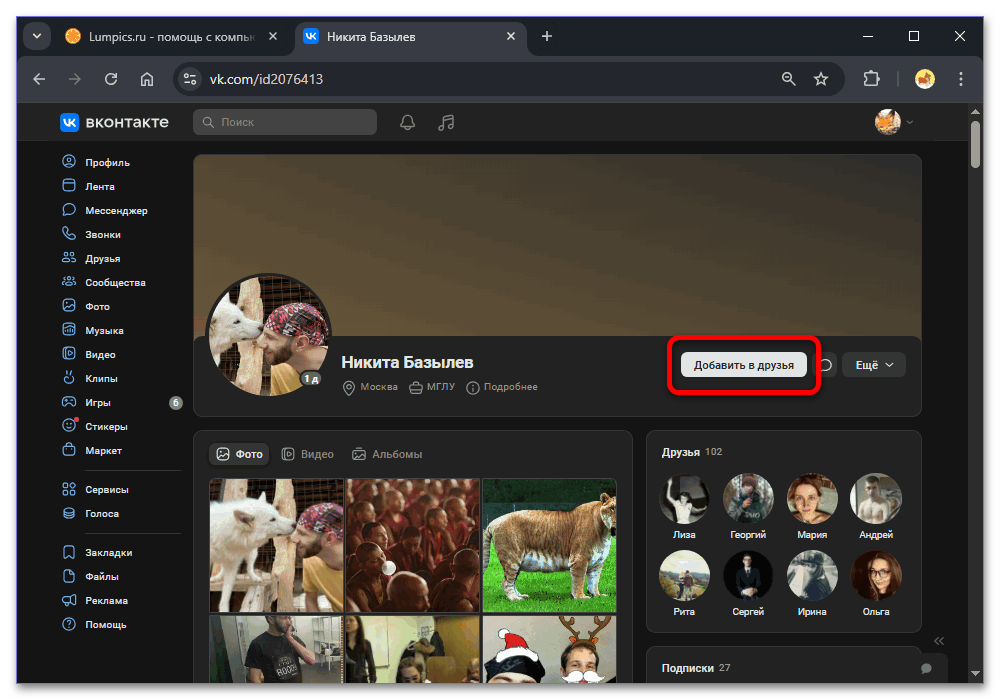The height and width of the screenshot is (700, 1000).
Task: Close the Никита Базылев tab
Action: pos(511,36)
